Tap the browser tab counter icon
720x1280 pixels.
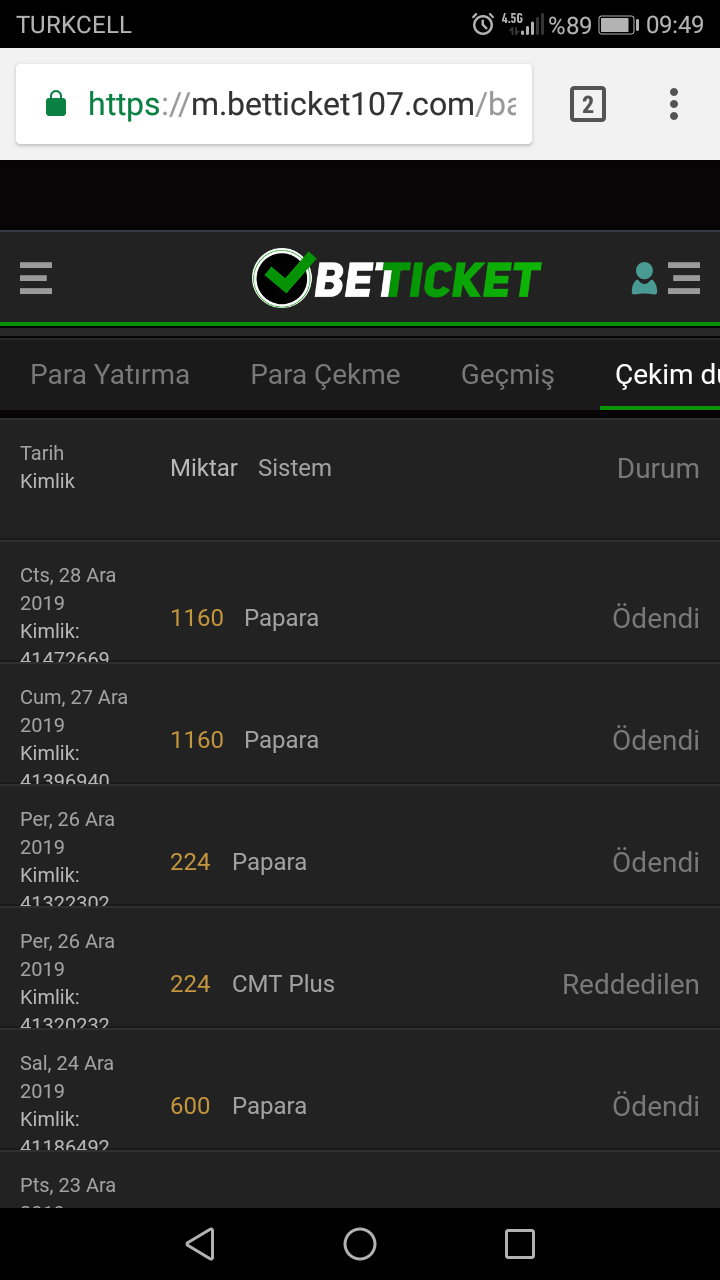pyautogui.click(x=588, y=104)
